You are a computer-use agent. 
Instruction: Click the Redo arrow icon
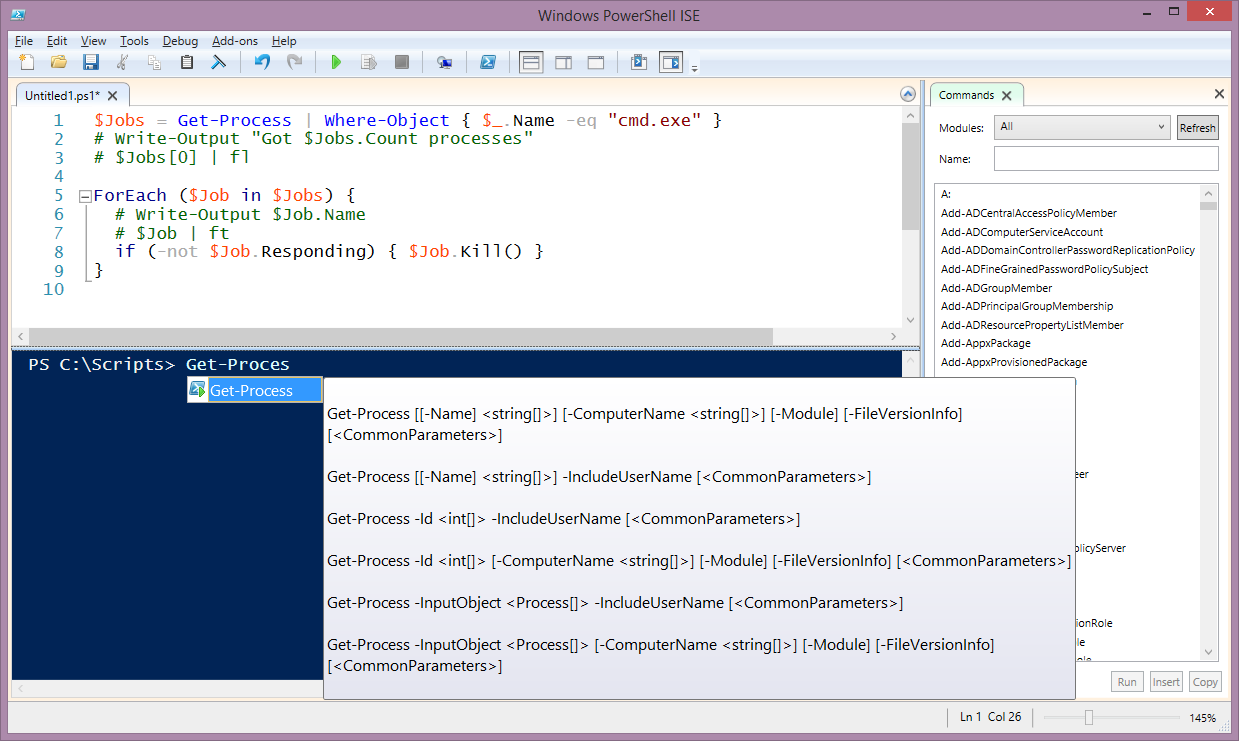pos(294,62)
